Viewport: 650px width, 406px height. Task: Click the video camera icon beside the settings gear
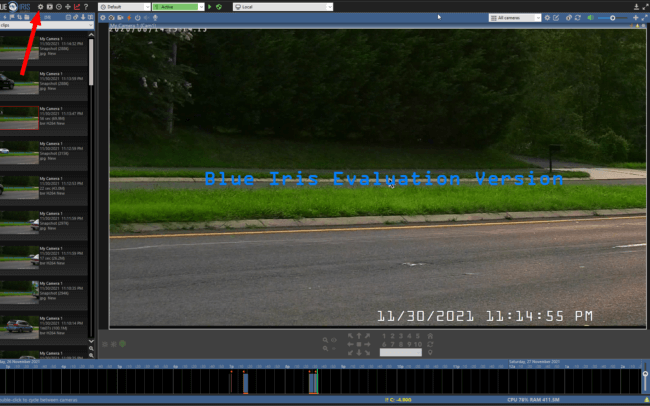tap(50, 7)
